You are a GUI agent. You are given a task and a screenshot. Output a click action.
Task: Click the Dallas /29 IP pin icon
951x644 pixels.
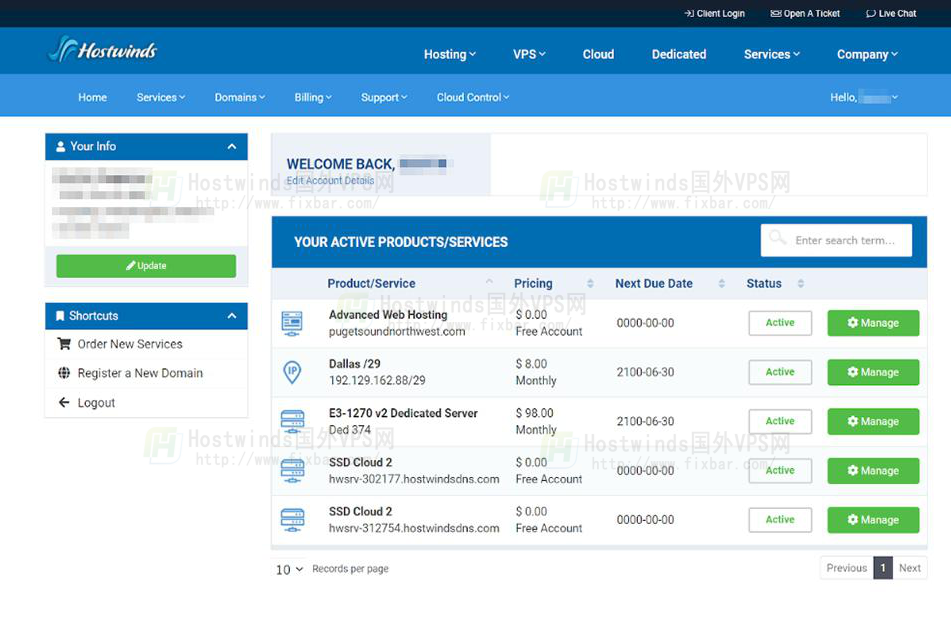tap(292, 372)
